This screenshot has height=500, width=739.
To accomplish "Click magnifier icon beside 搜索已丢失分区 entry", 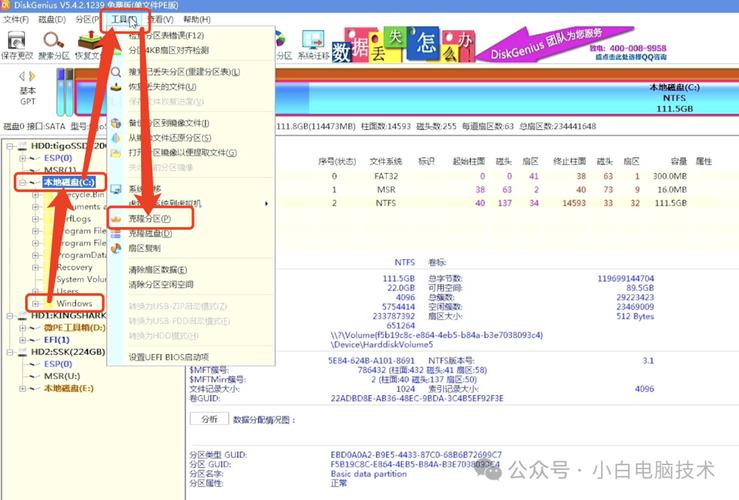I will (116, 72).
